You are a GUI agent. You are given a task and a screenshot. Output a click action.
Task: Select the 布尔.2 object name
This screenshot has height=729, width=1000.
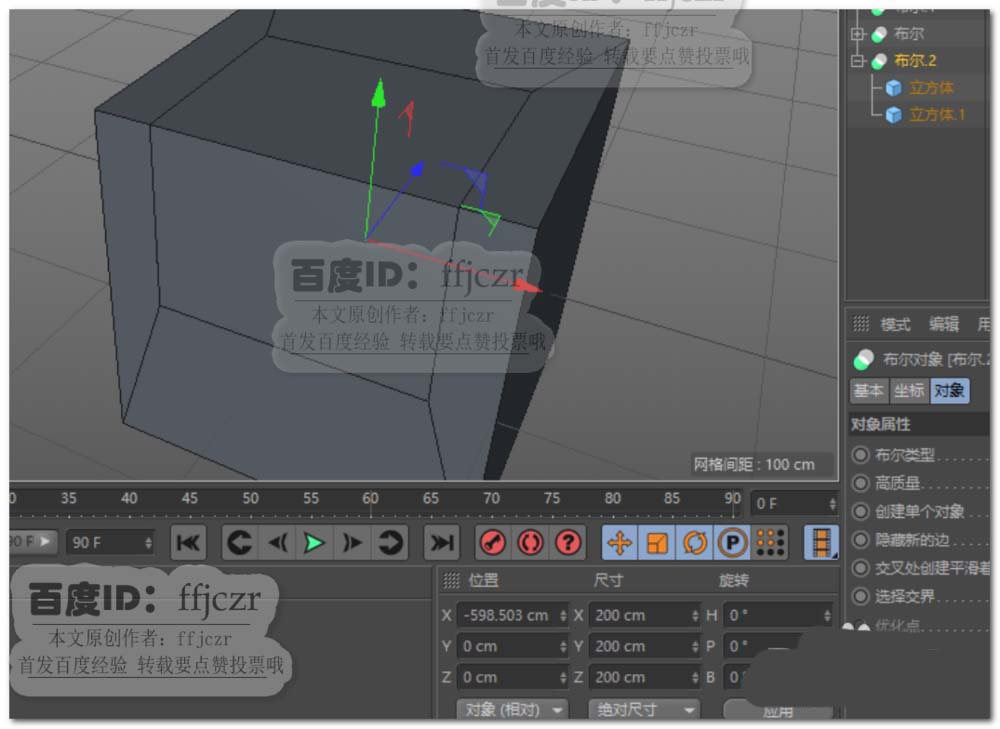coord(915,61)
